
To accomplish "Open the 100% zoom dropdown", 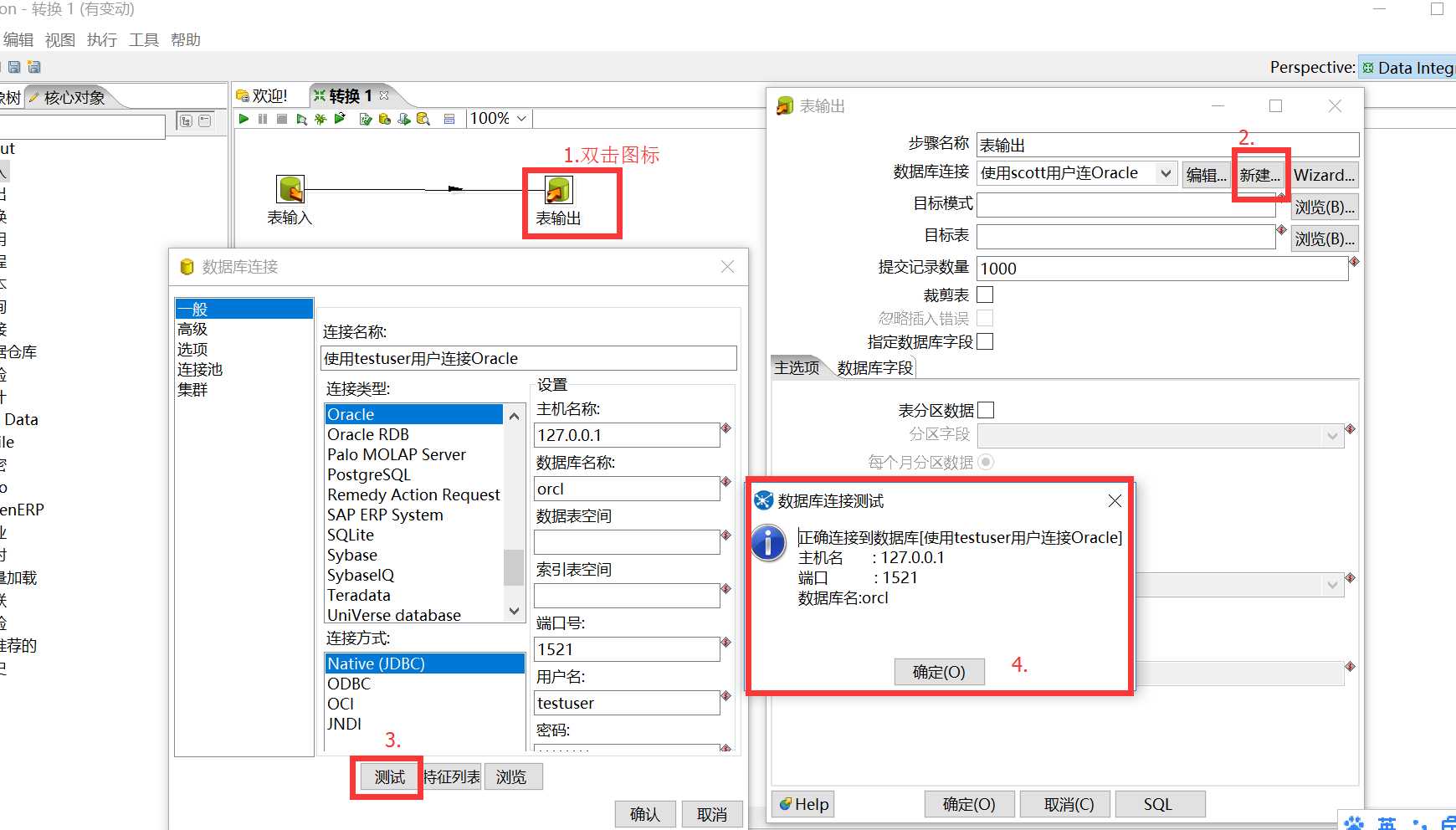I will 522,119.
